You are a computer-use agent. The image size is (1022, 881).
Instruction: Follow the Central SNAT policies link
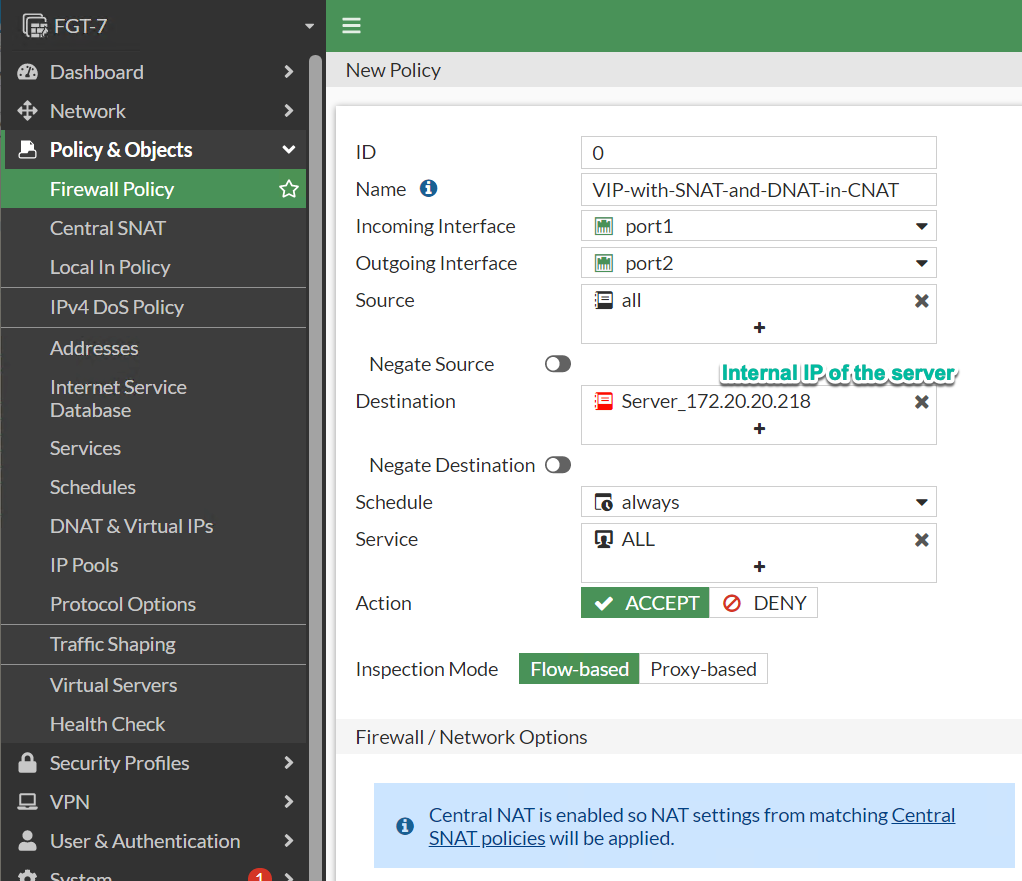click(x=692, y=826)
